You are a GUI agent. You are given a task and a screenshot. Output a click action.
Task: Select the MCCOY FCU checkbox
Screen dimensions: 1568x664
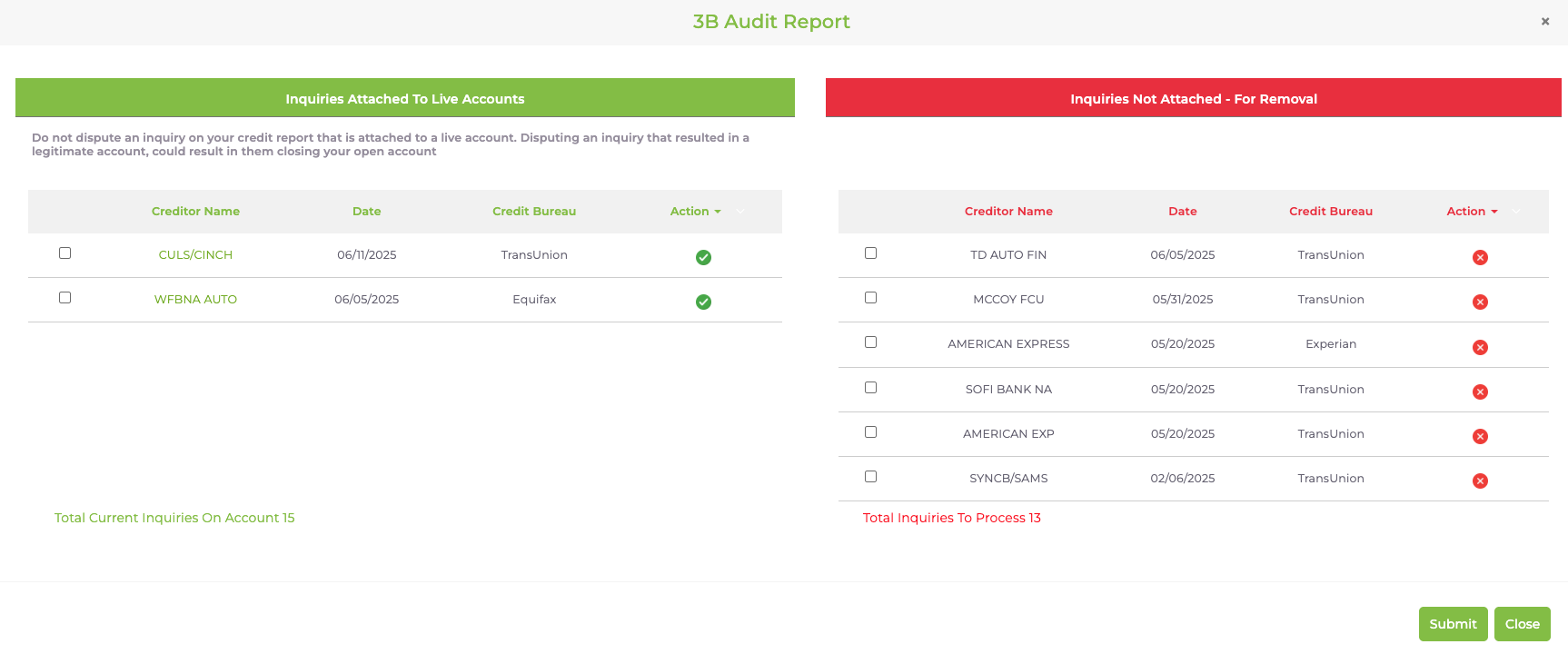(870, 298)
